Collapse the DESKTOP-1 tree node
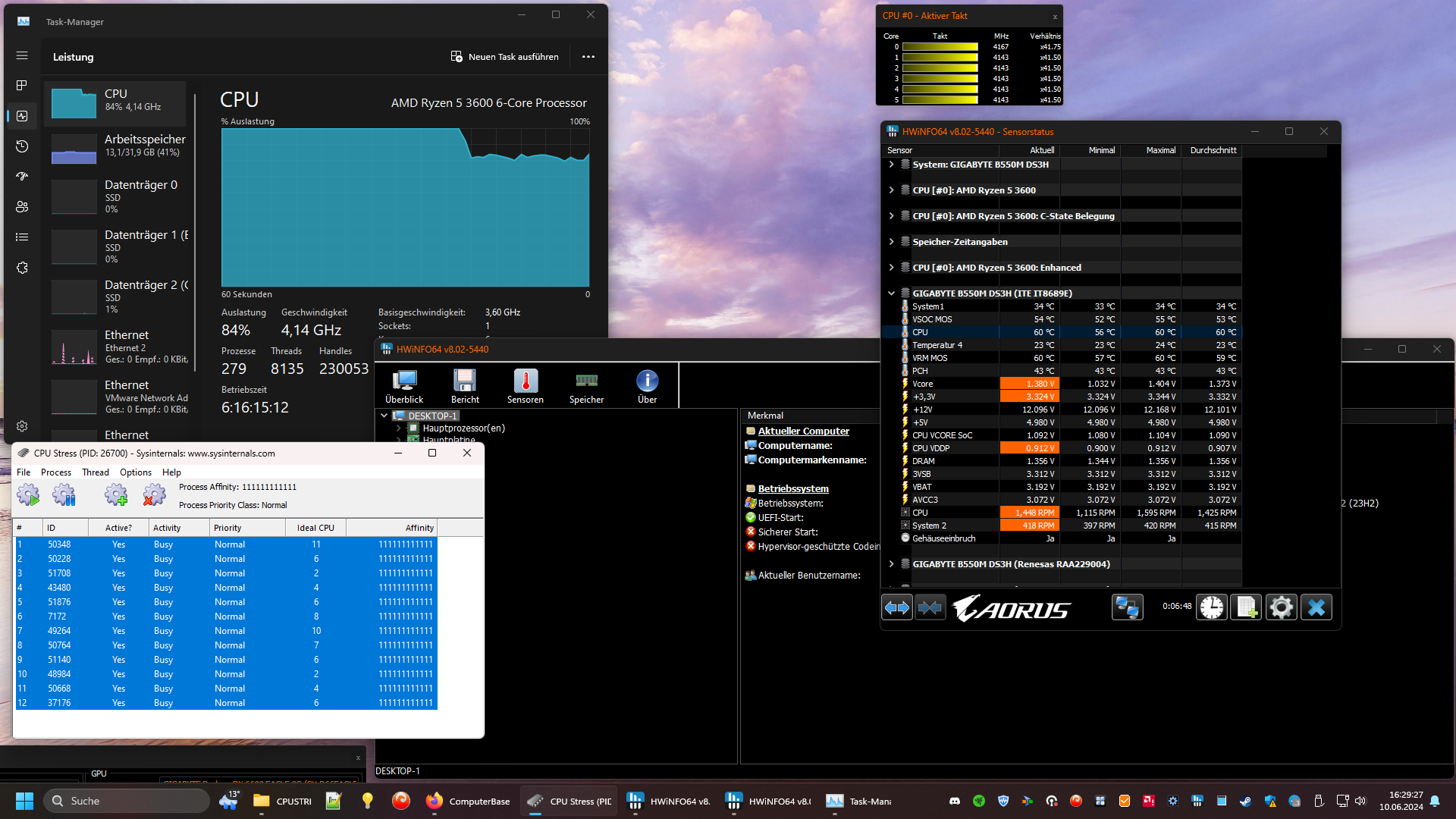Viewport: 1456px width, 819px height. [384, 416]
